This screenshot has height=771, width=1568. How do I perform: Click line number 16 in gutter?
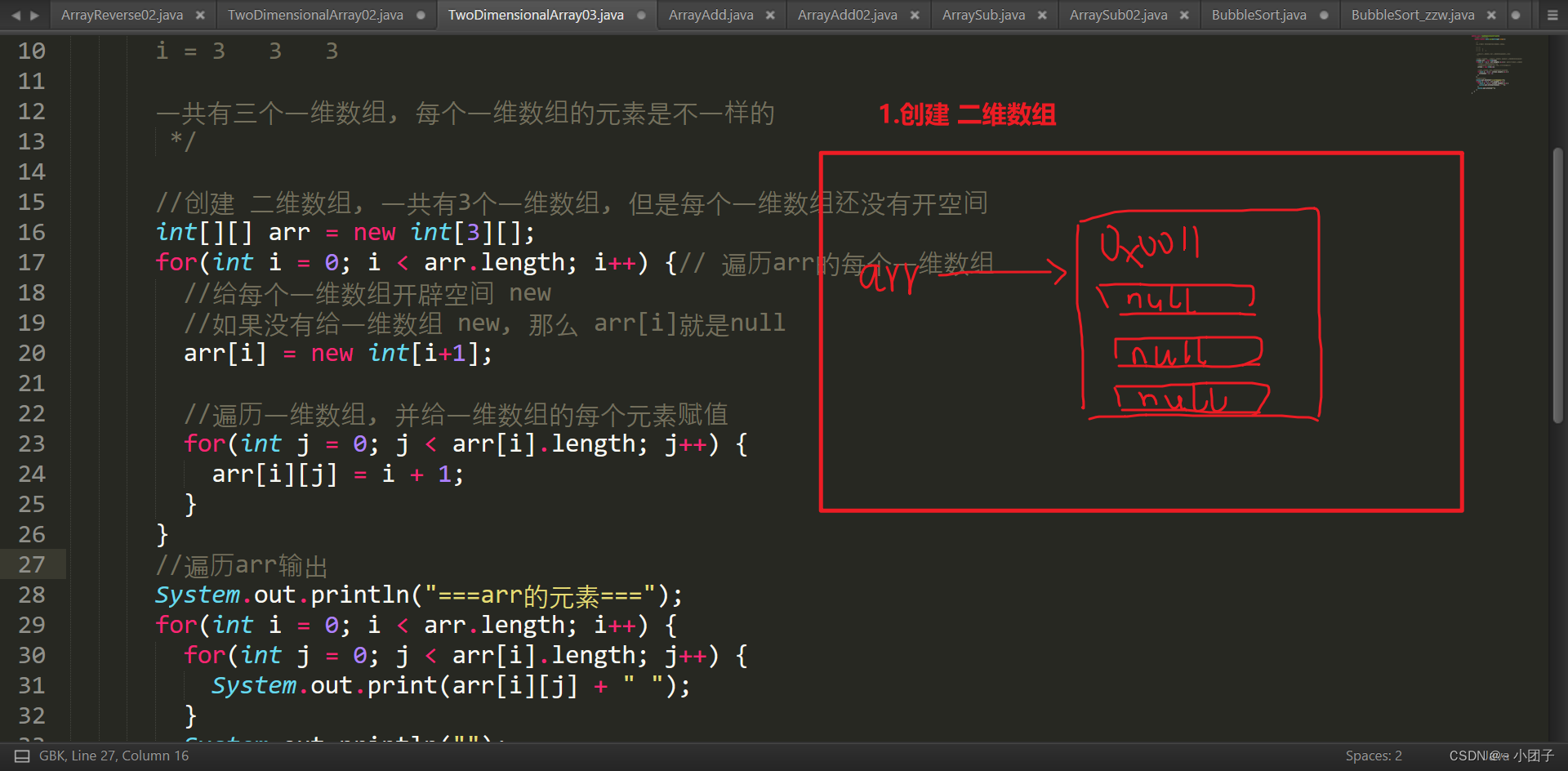click(32, 233)
